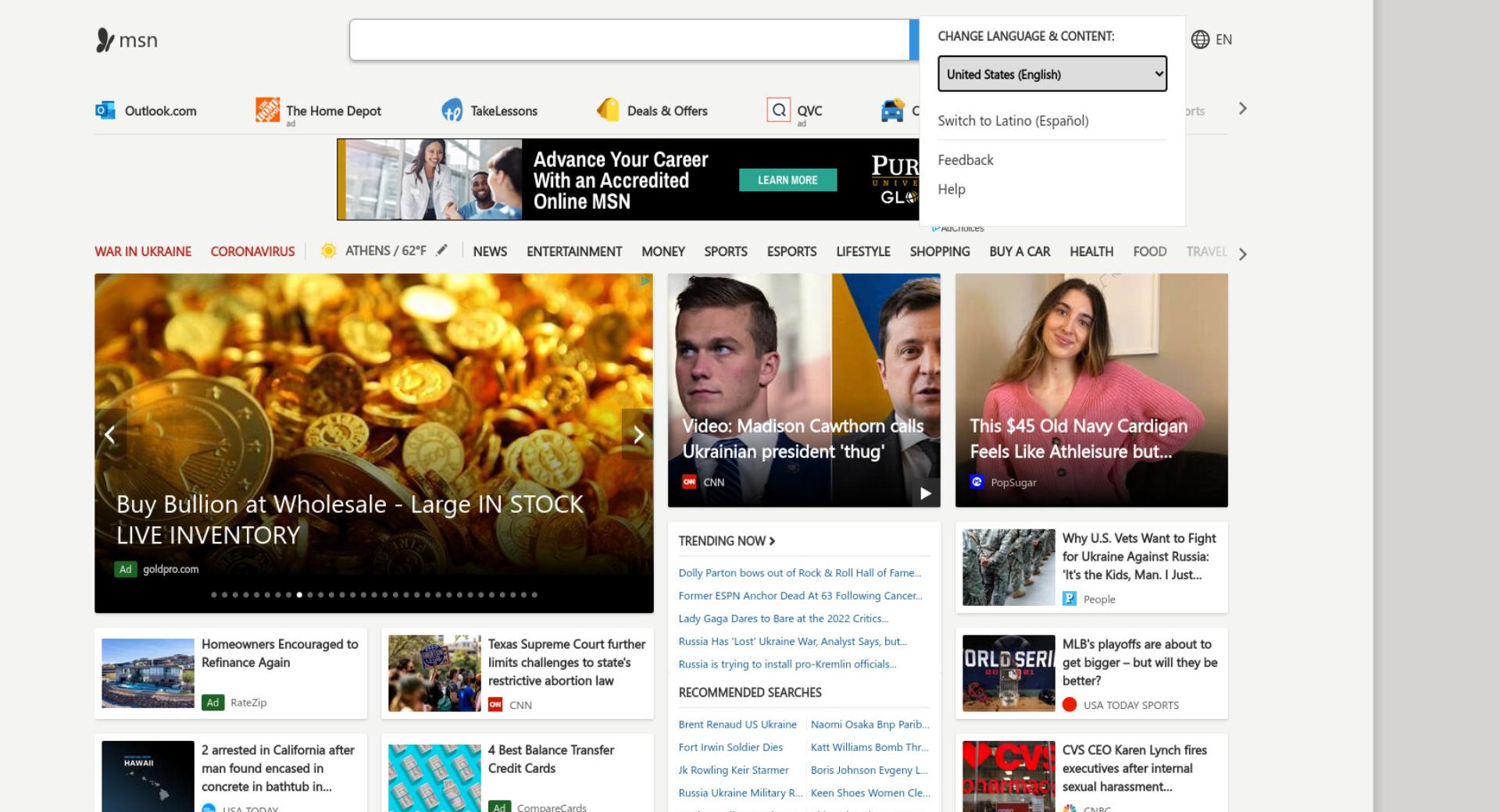Open the ESPORTS category

coord(791,251)
